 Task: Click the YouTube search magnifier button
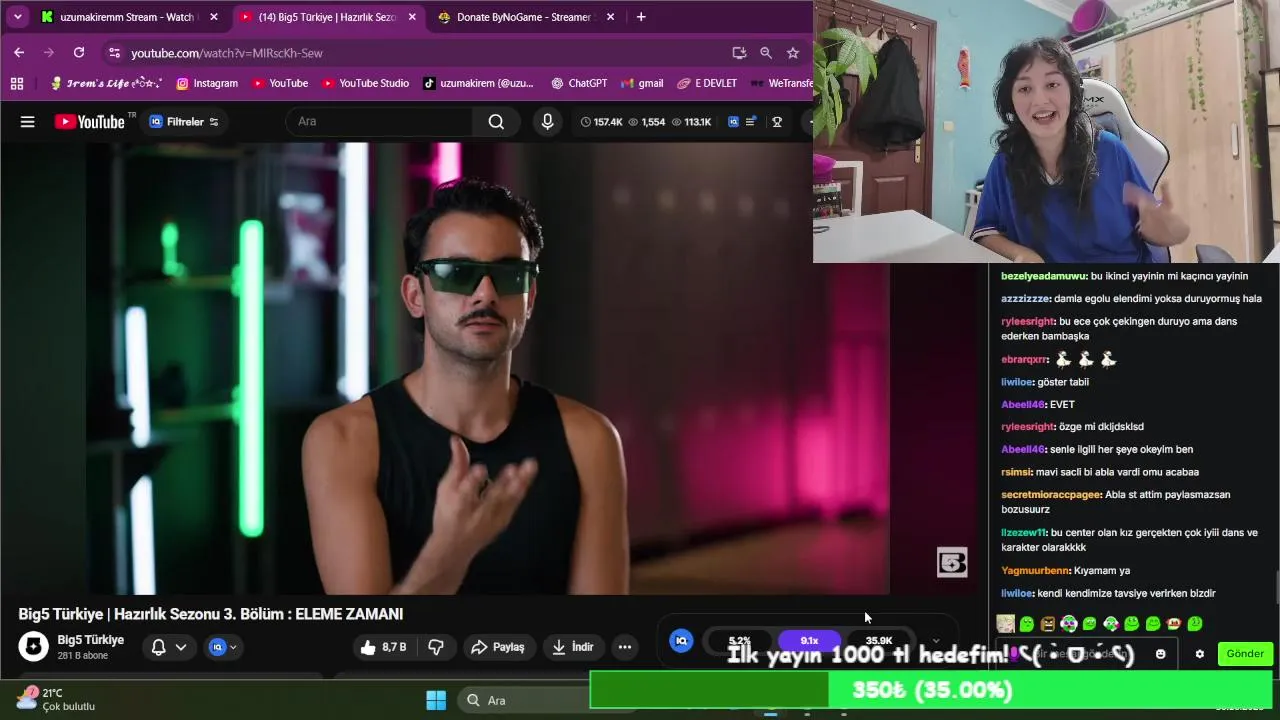point(496,122)
